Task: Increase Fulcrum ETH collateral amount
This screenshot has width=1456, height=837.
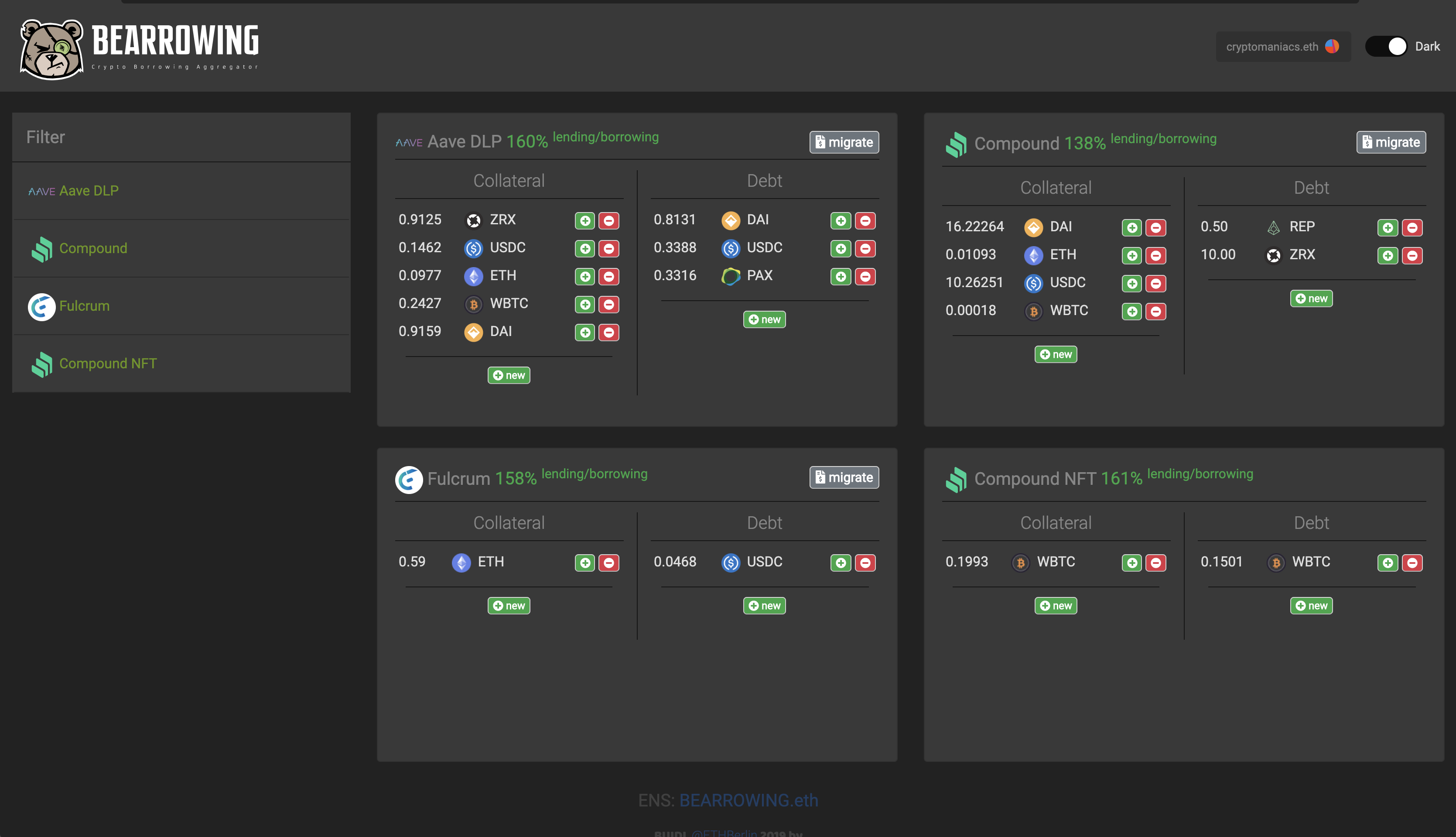Action: (x=584, y=563)
